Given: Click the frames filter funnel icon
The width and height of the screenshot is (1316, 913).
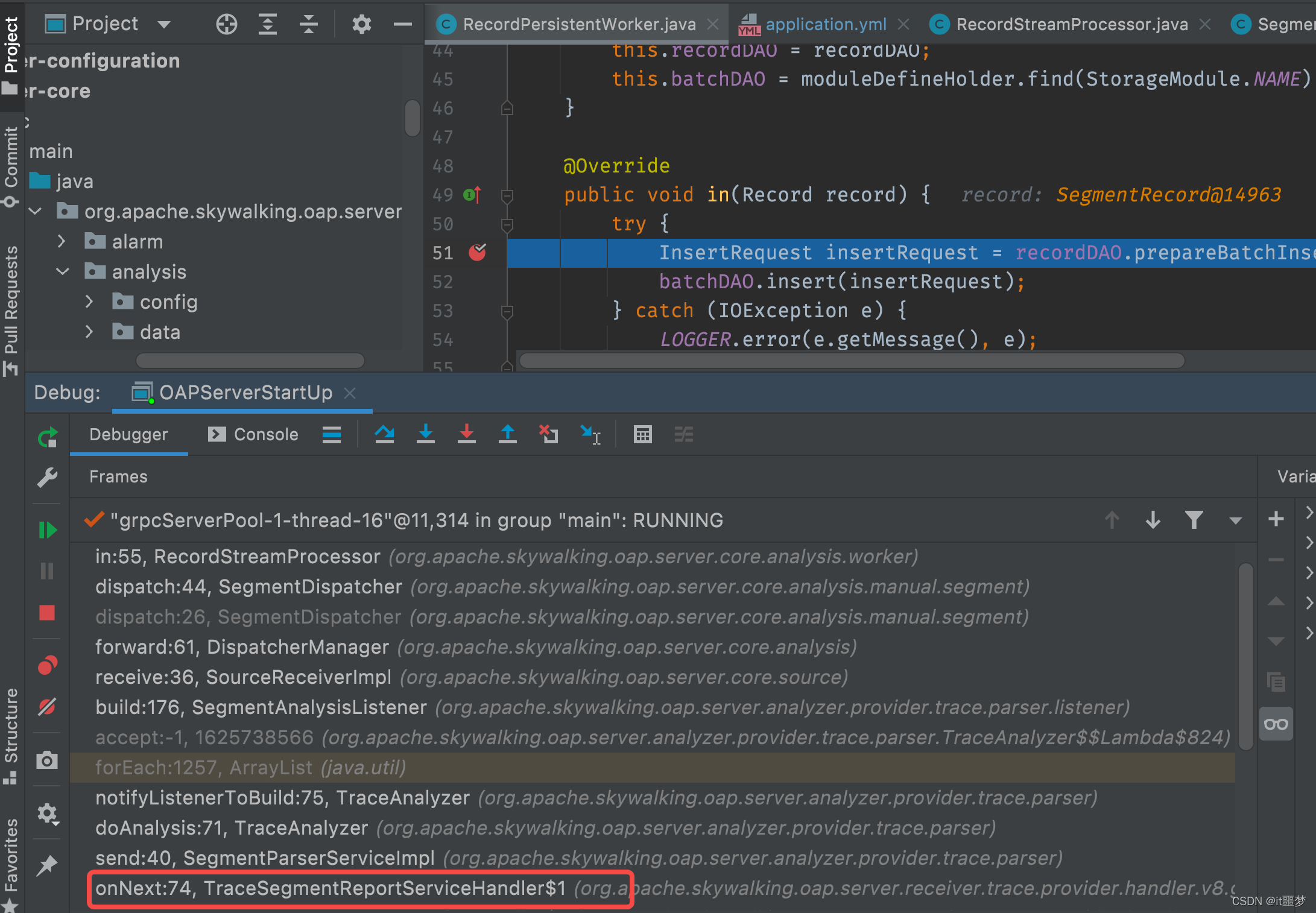Looking at the screenshot, I should point(1194,520).
